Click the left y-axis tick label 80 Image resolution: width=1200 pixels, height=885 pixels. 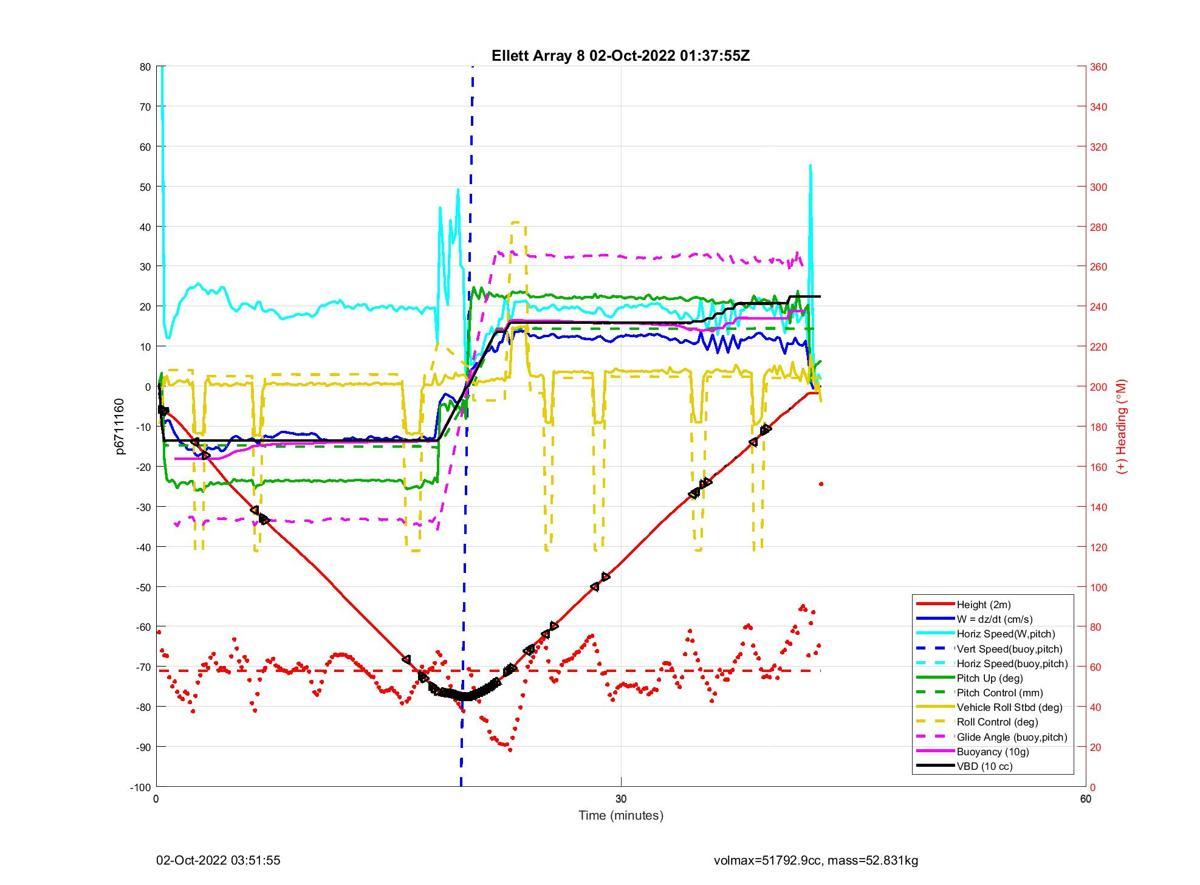coord(145,67)
